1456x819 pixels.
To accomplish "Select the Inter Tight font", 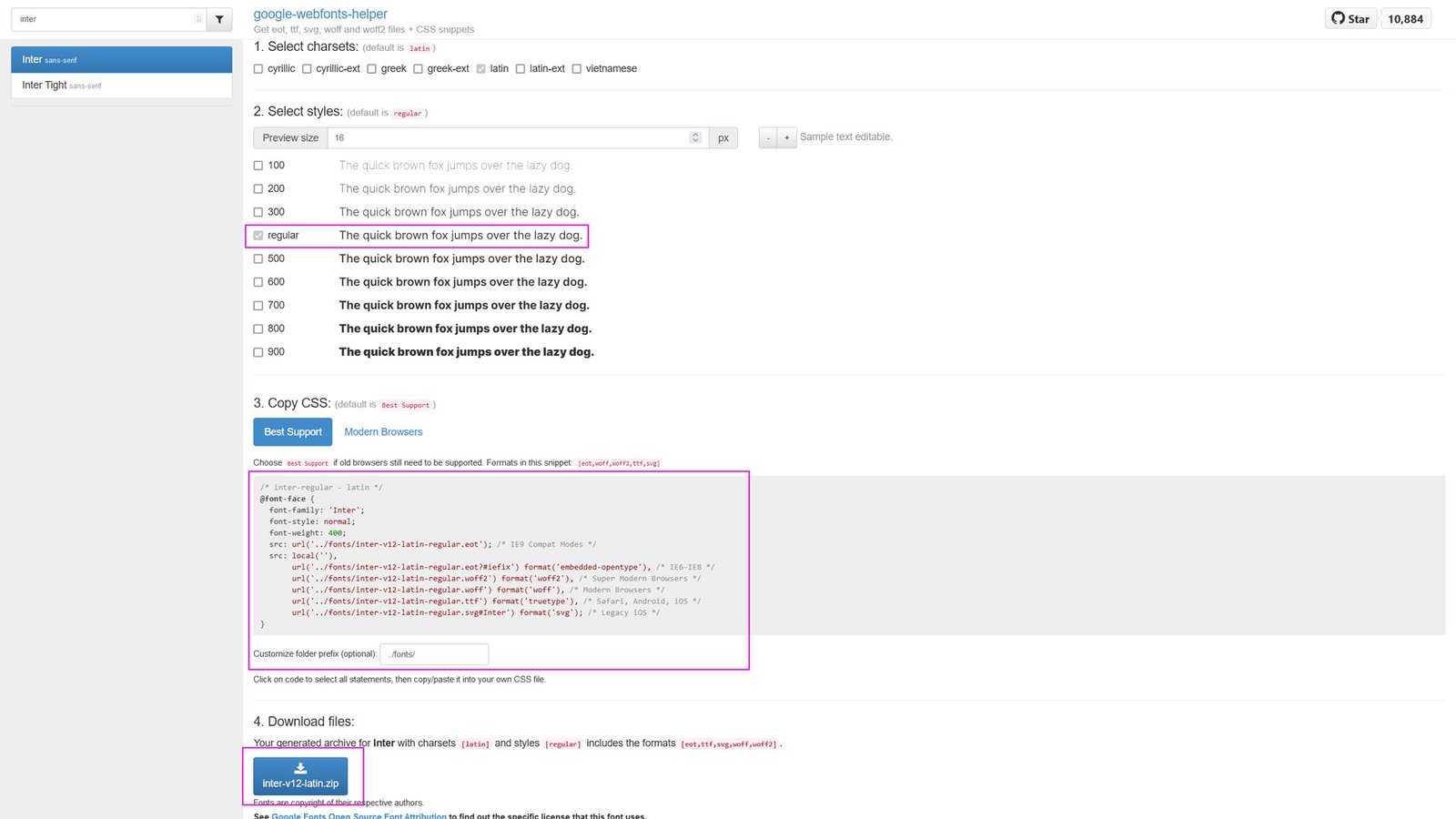I will click(121, 85).
